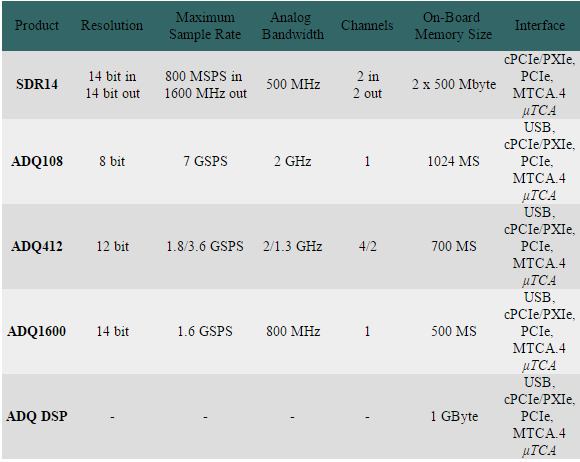Click the 1 GByte memory cell
This screenshot has height=462, width=580.
(x=454, y=417)
